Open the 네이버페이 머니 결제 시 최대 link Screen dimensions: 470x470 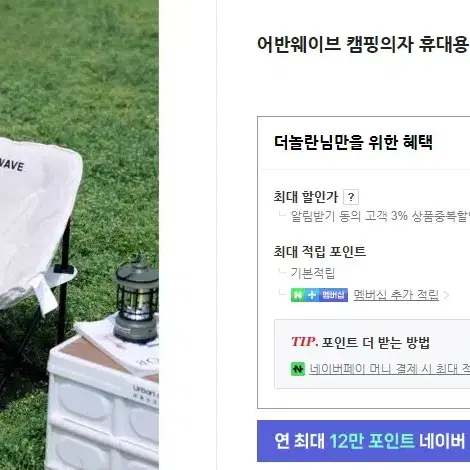point(389,369)
